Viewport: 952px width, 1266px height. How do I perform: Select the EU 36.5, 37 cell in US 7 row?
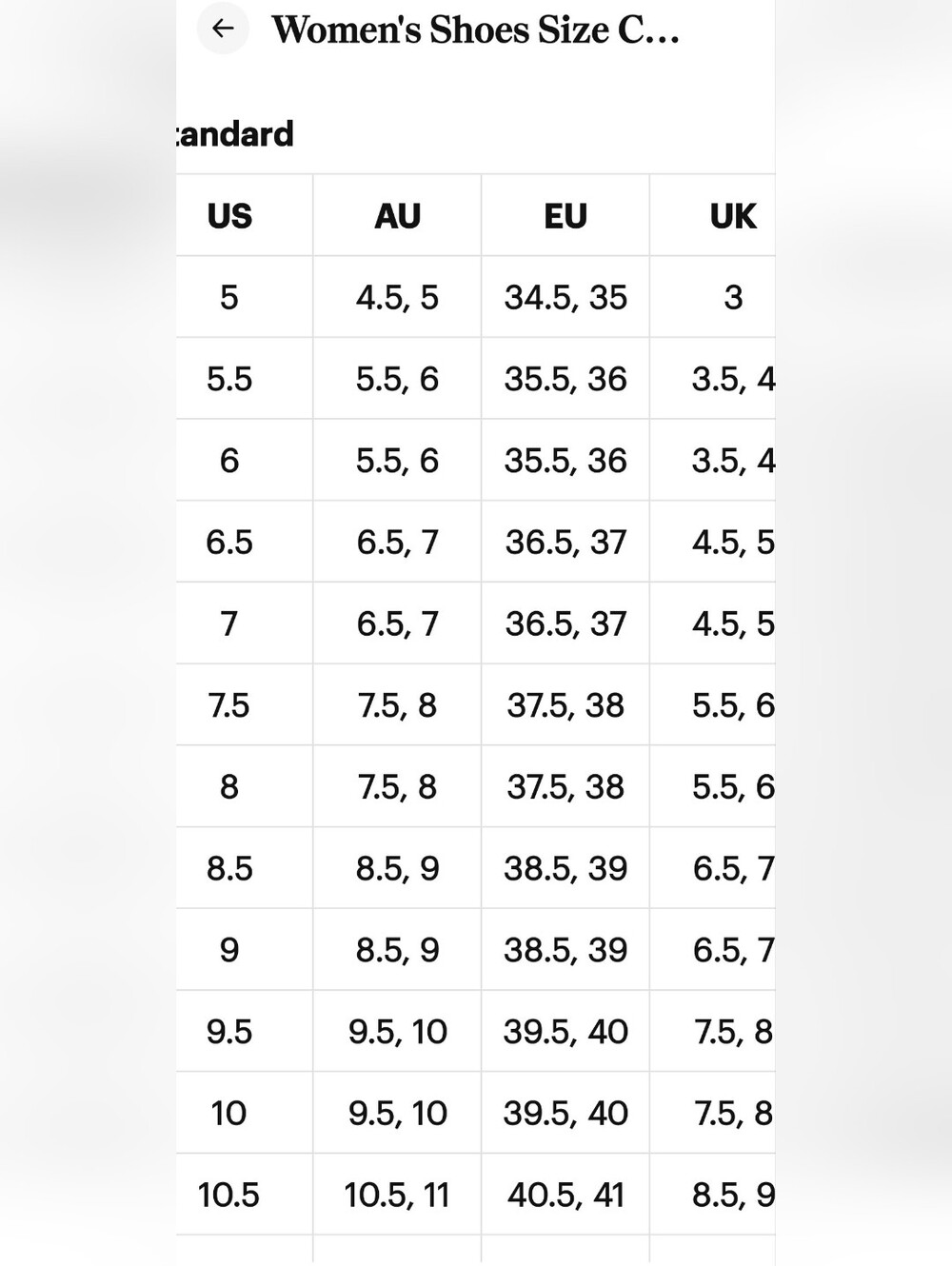click(x=565, y=623)
